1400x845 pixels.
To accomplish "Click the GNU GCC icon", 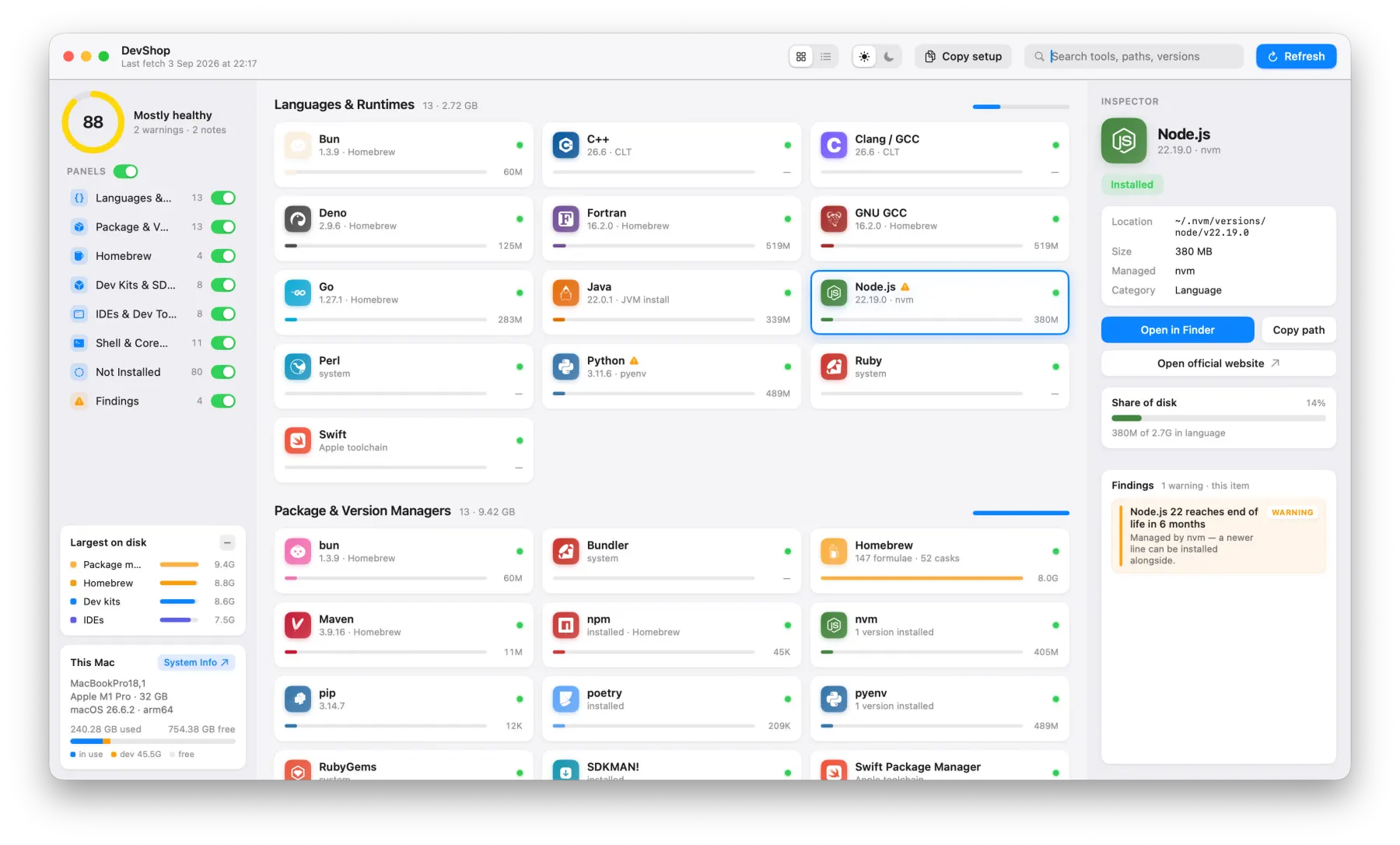I will tap(834, 219).
